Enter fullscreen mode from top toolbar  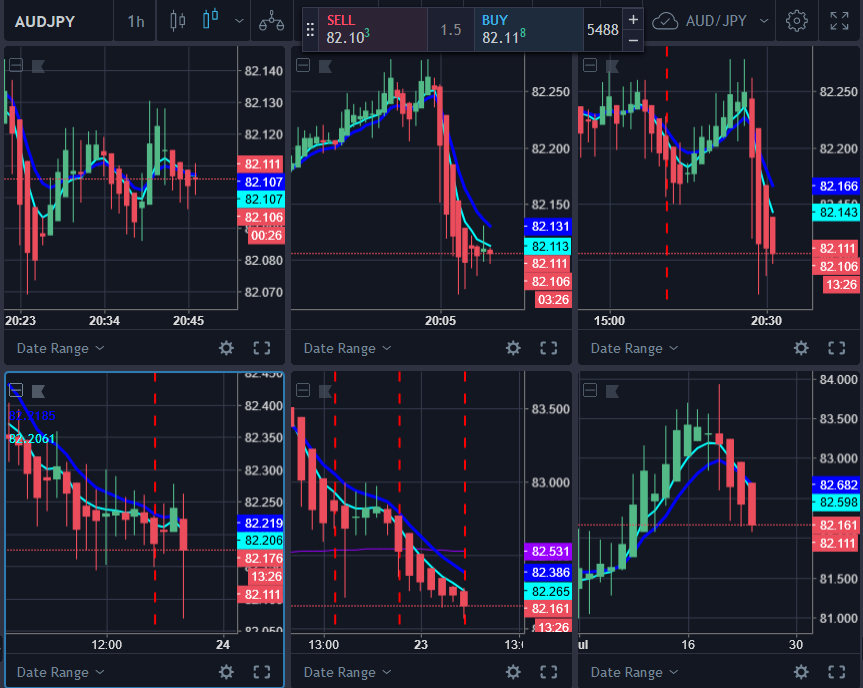click(x=840, y=20)
